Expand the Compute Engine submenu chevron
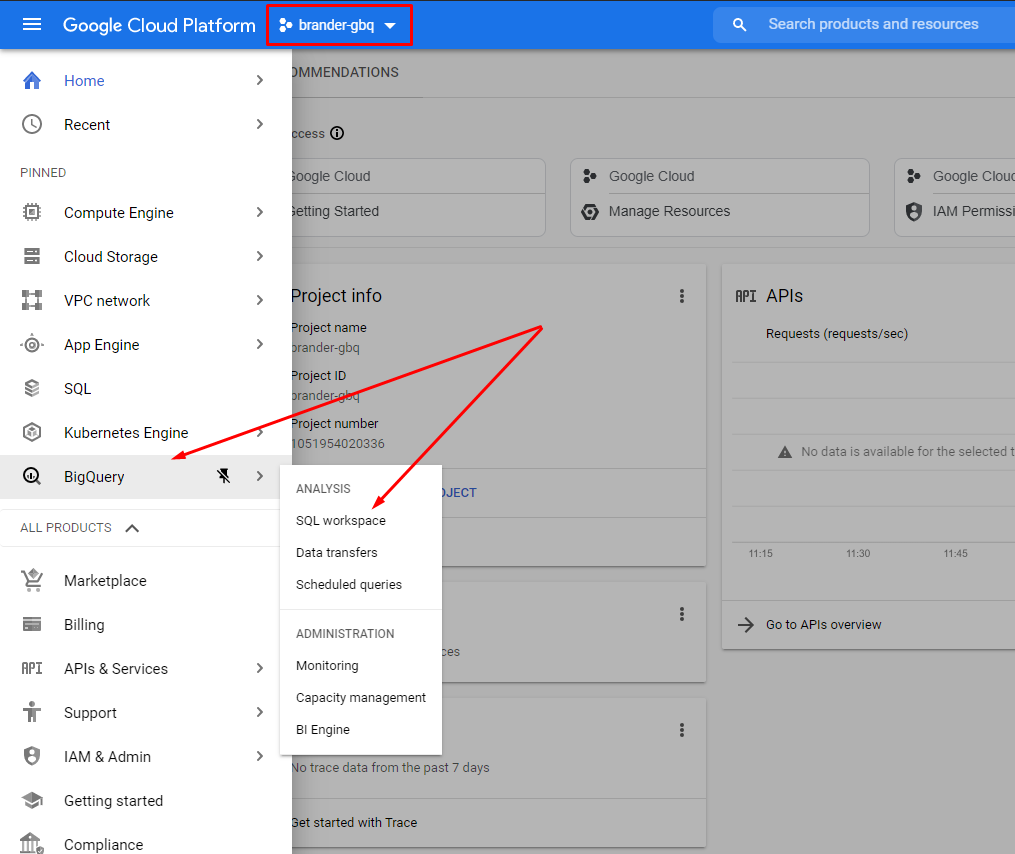 point(259,213)
